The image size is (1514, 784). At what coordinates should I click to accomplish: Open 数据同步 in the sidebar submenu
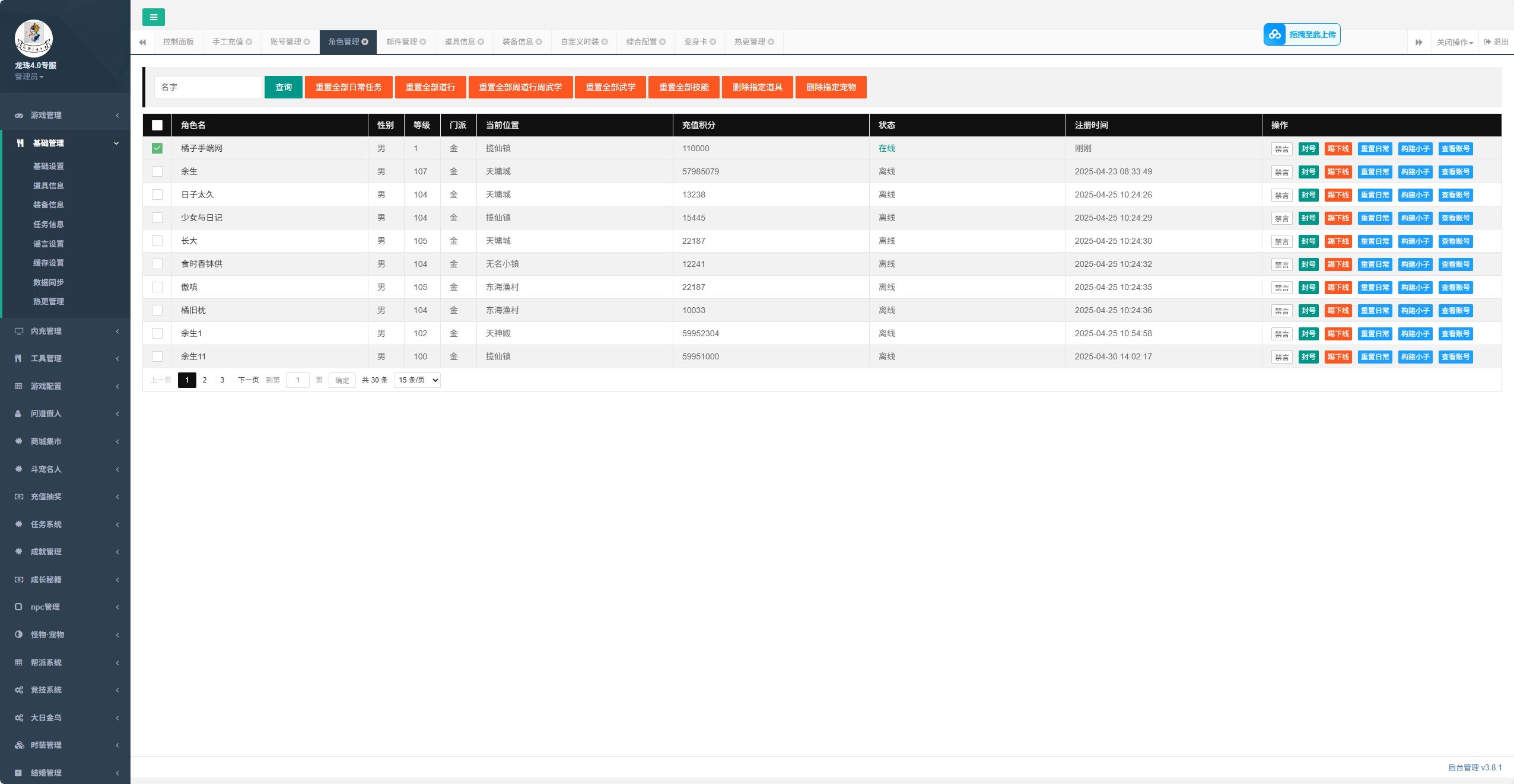click(x=49, y=282)
